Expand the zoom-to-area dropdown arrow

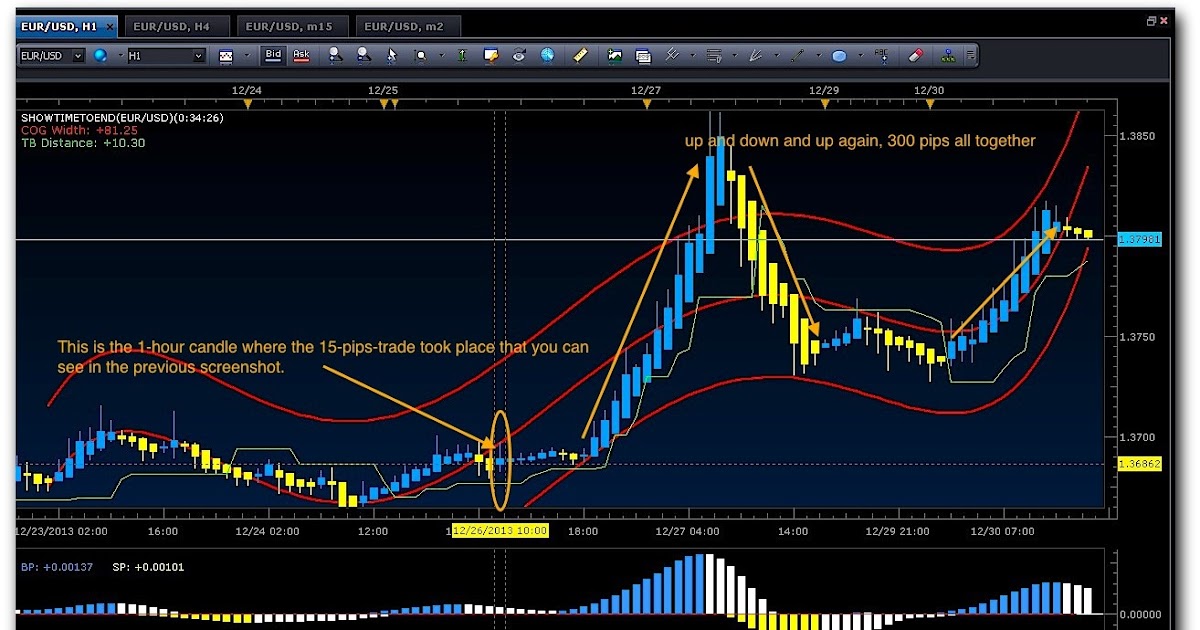441,56
